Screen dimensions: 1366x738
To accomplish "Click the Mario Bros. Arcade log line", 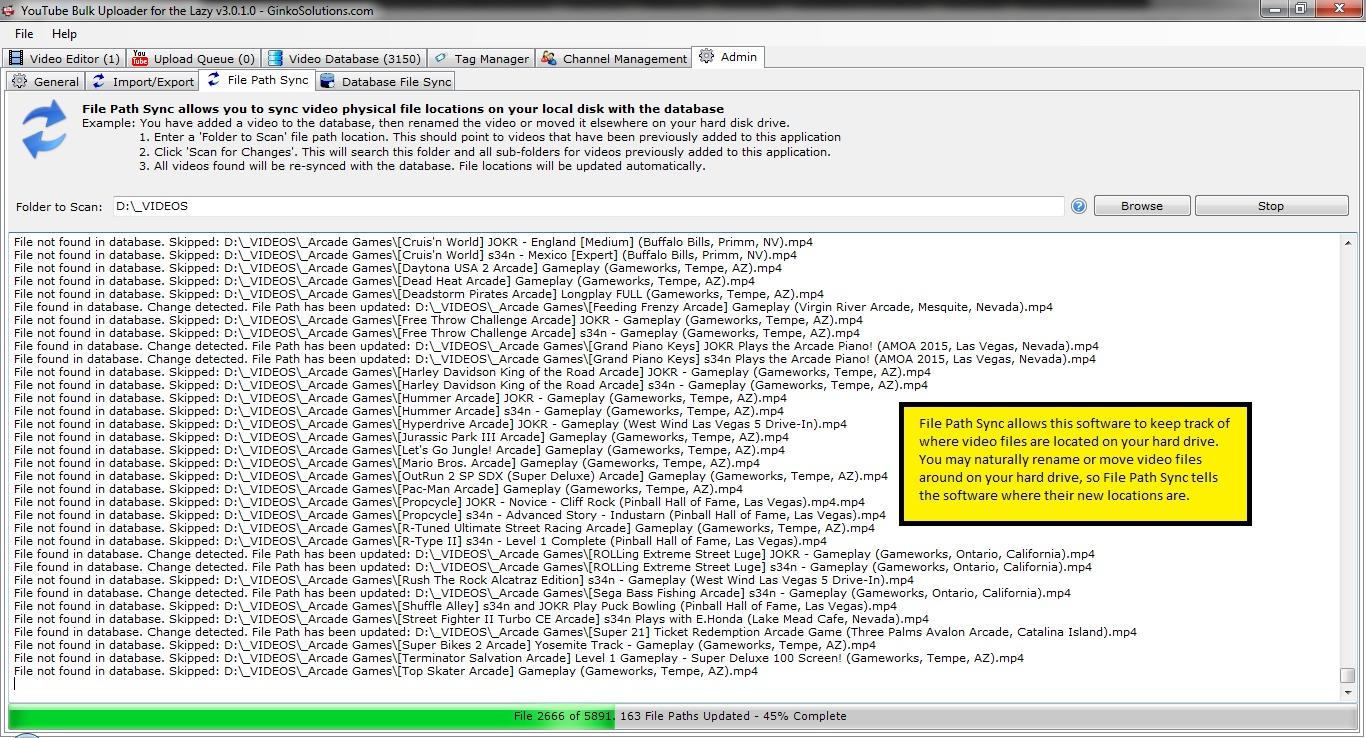I will [x=387, y=463].
